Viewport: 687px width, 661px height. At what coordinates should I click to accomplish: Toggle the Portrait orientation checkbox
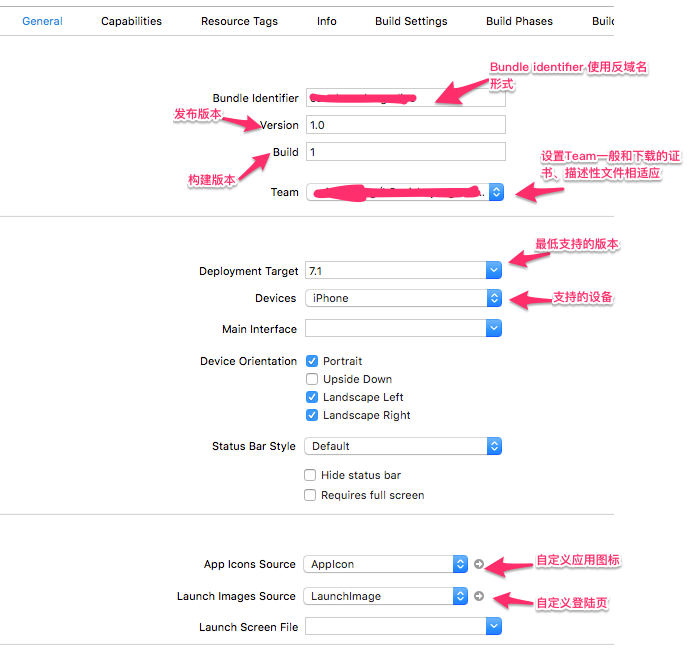312,361
